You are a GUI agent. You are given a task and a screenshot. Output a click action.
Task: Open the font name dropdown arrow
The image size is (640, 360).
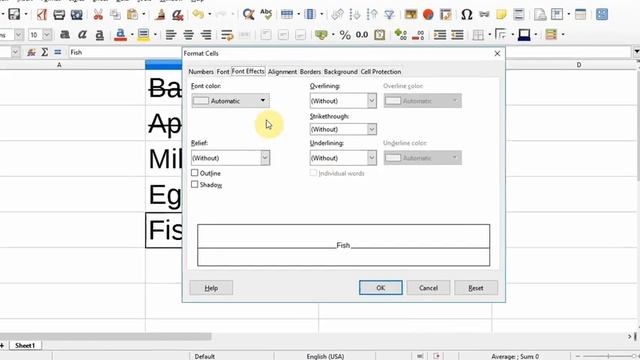18,35
